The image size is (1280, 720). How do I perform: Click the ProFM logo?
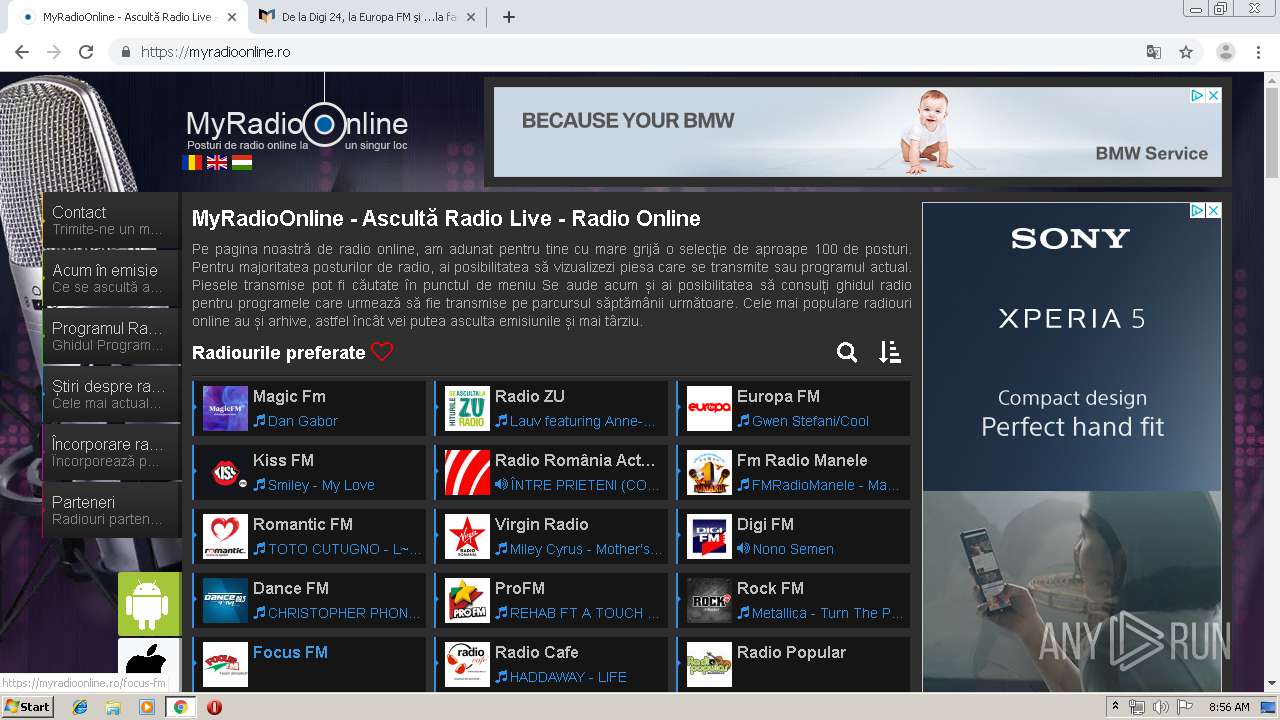click(x=467, y=601)
